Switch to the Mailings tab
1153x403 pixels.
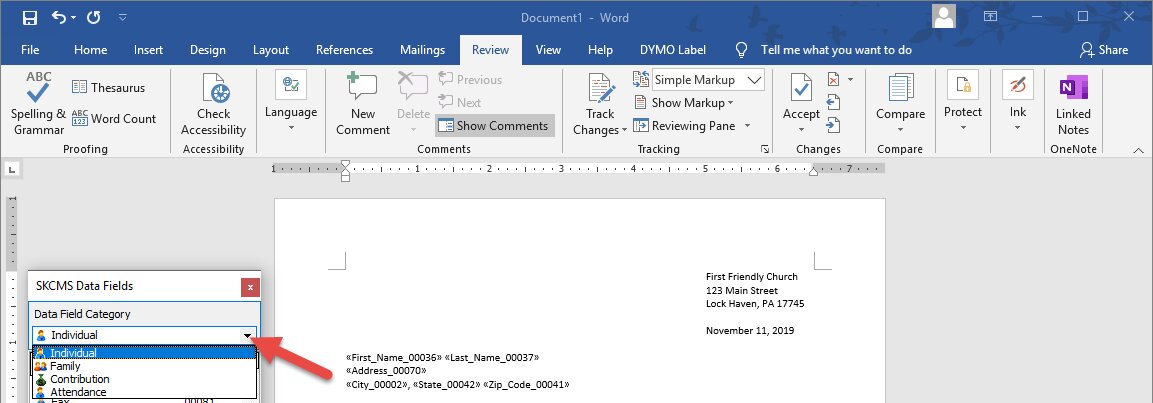coord(422,50)
